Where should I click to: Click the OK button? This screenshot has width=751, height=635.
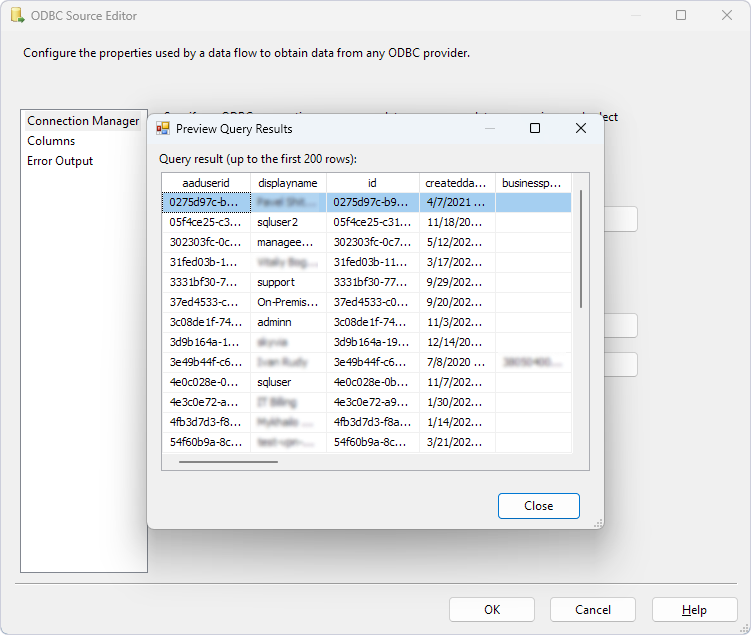click(x=491, y=610)
